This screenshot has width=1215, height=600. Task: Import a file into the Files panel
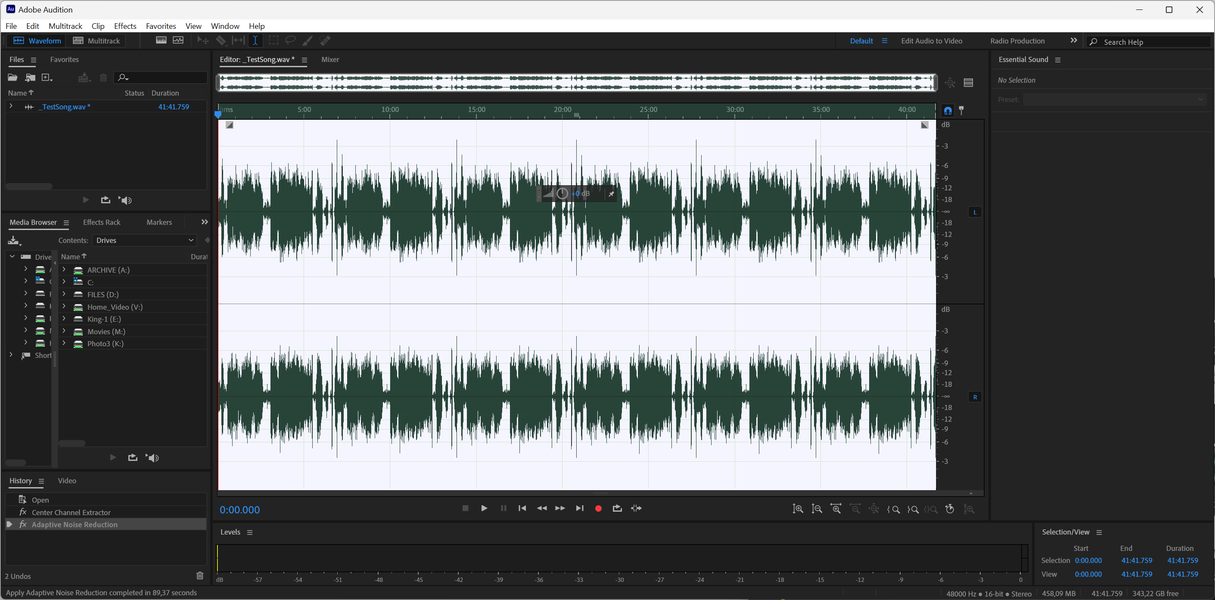coord(30,77)
